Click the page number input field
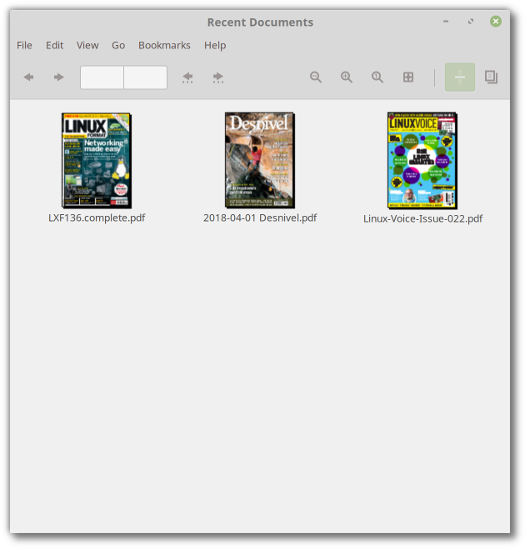This screenshot has height=549, width=526. 102,77
